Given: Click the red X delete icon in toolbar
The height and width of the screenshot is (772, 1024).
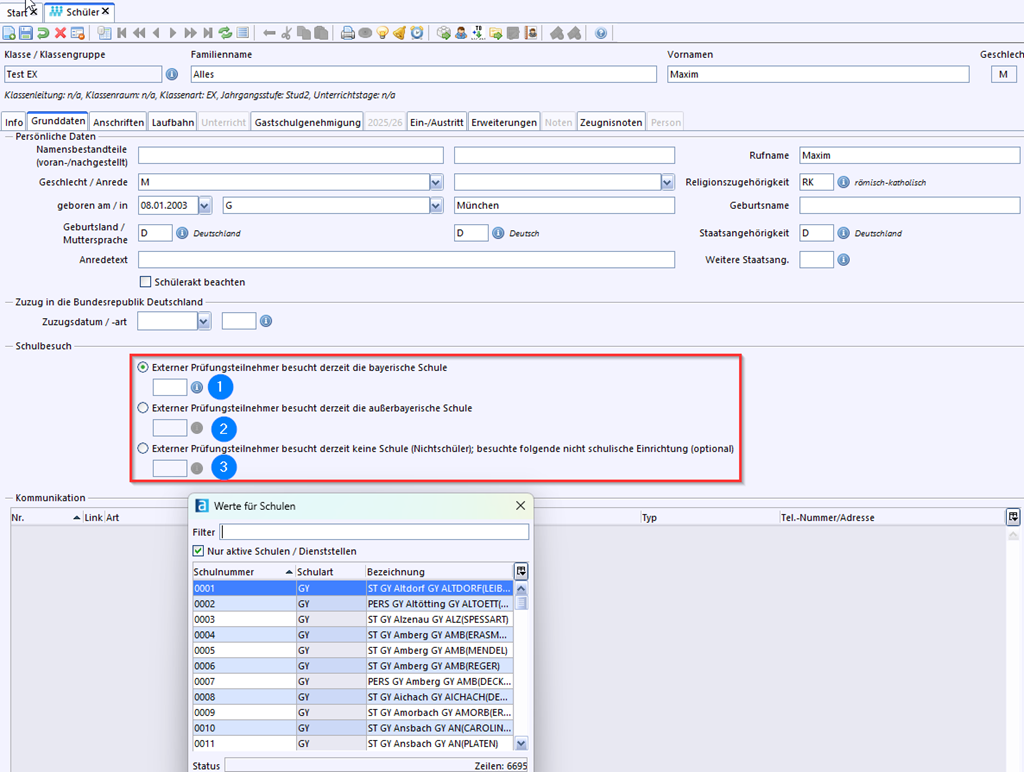Looking at the screenshot, I should (61, 33).
